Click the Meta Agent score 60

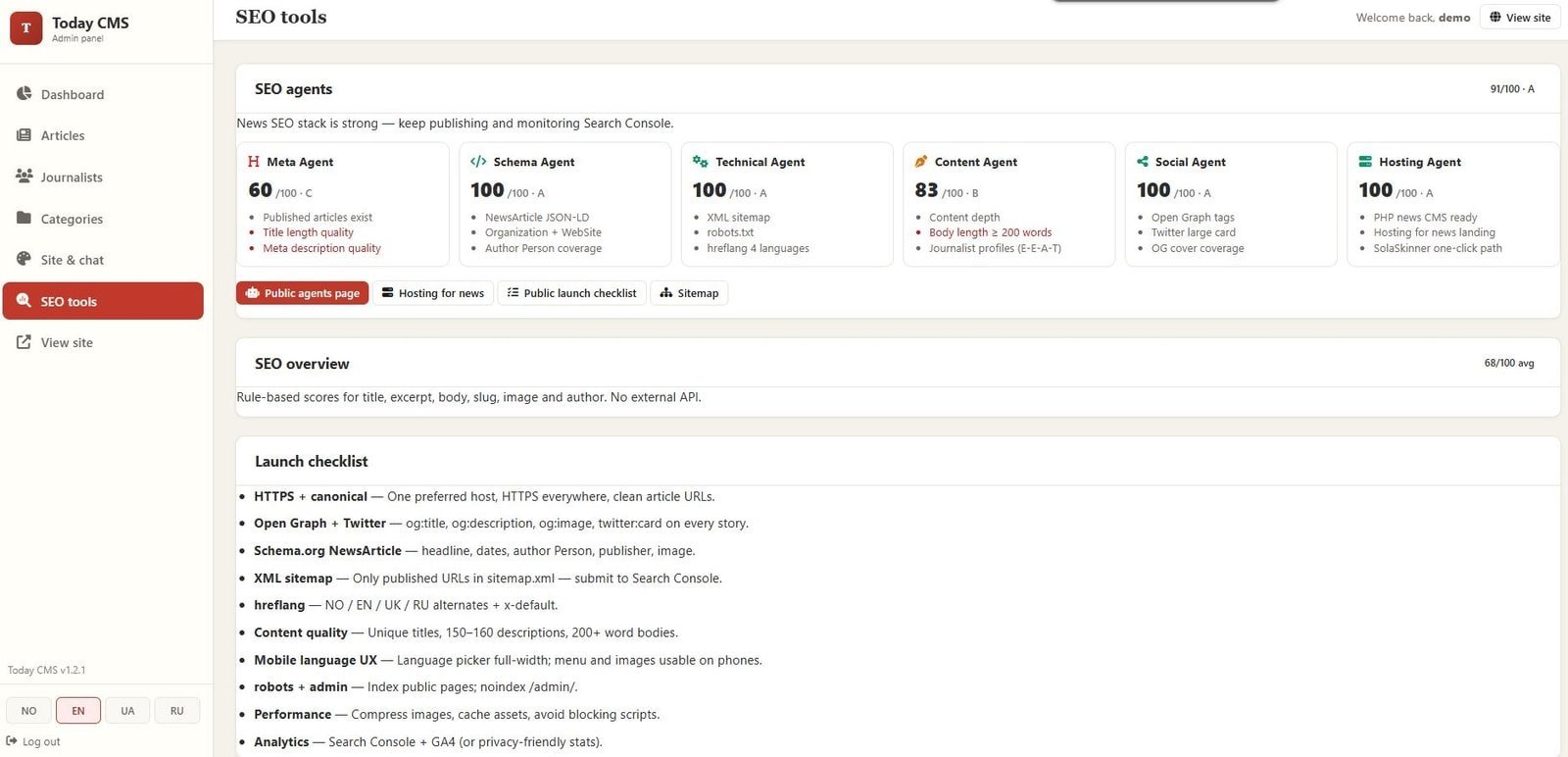pos(261,190)
